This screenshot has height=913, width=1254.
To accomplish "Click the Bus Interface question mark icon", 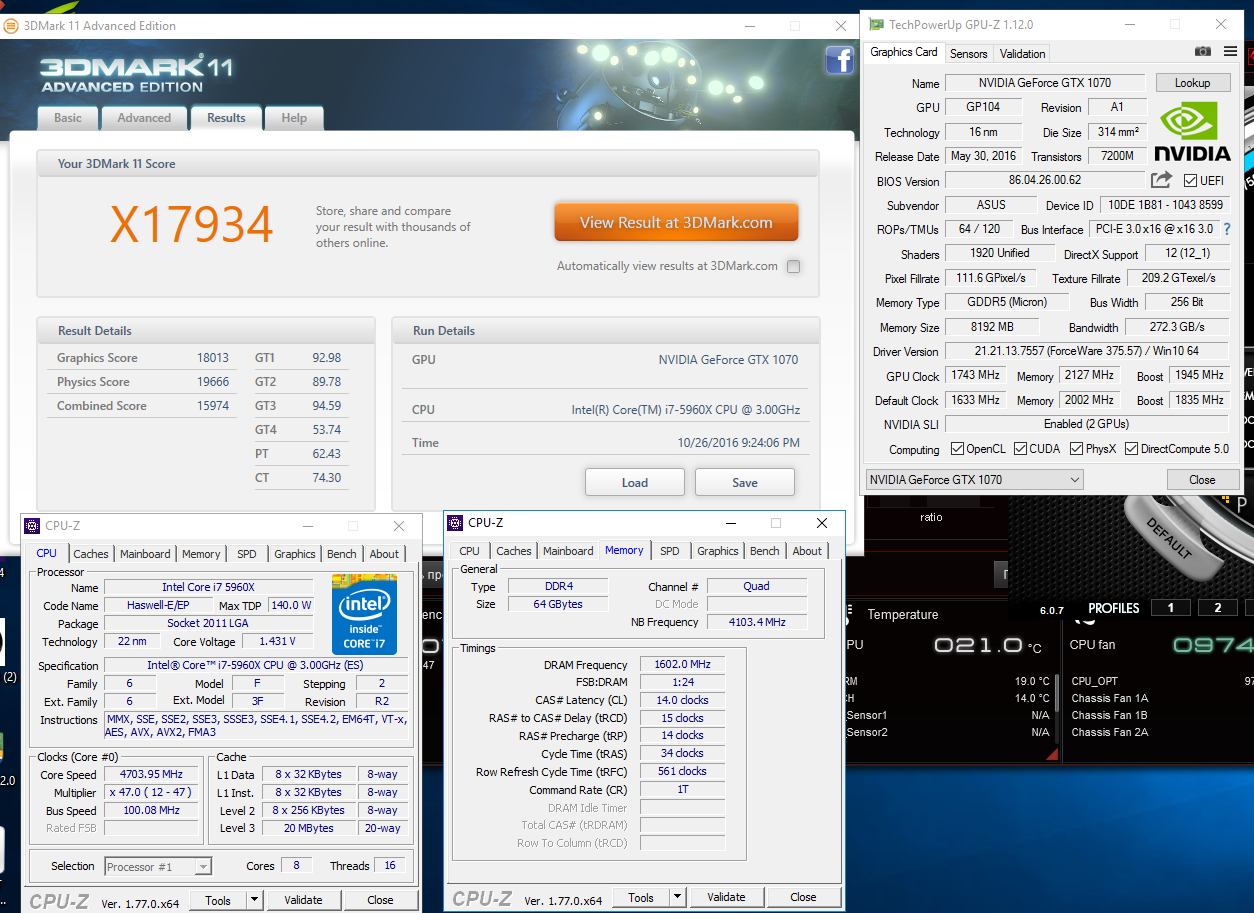I will point(1227,229).
